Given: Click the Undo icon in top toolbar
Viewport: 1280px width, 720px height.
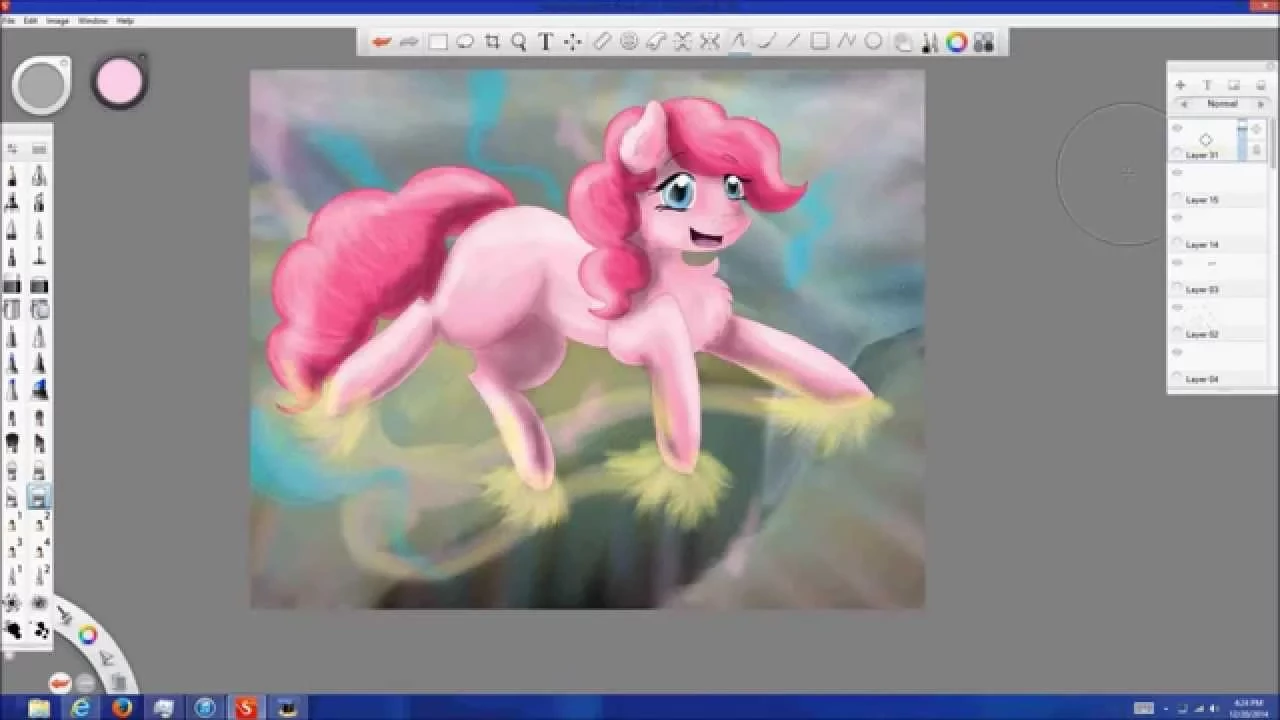Looking at the screenshot, I should (381, 42).
